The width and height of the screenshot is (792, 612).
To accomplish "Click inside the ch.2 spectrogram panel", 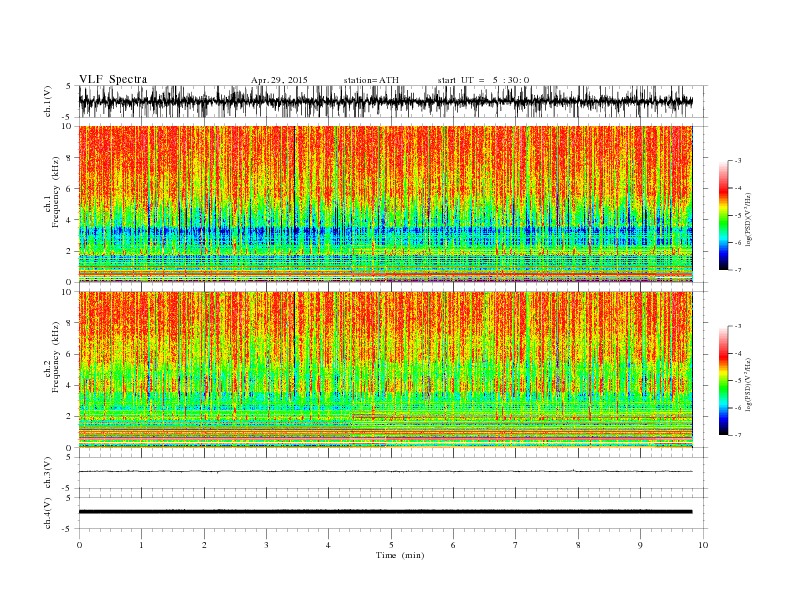I will coord(385,370).
